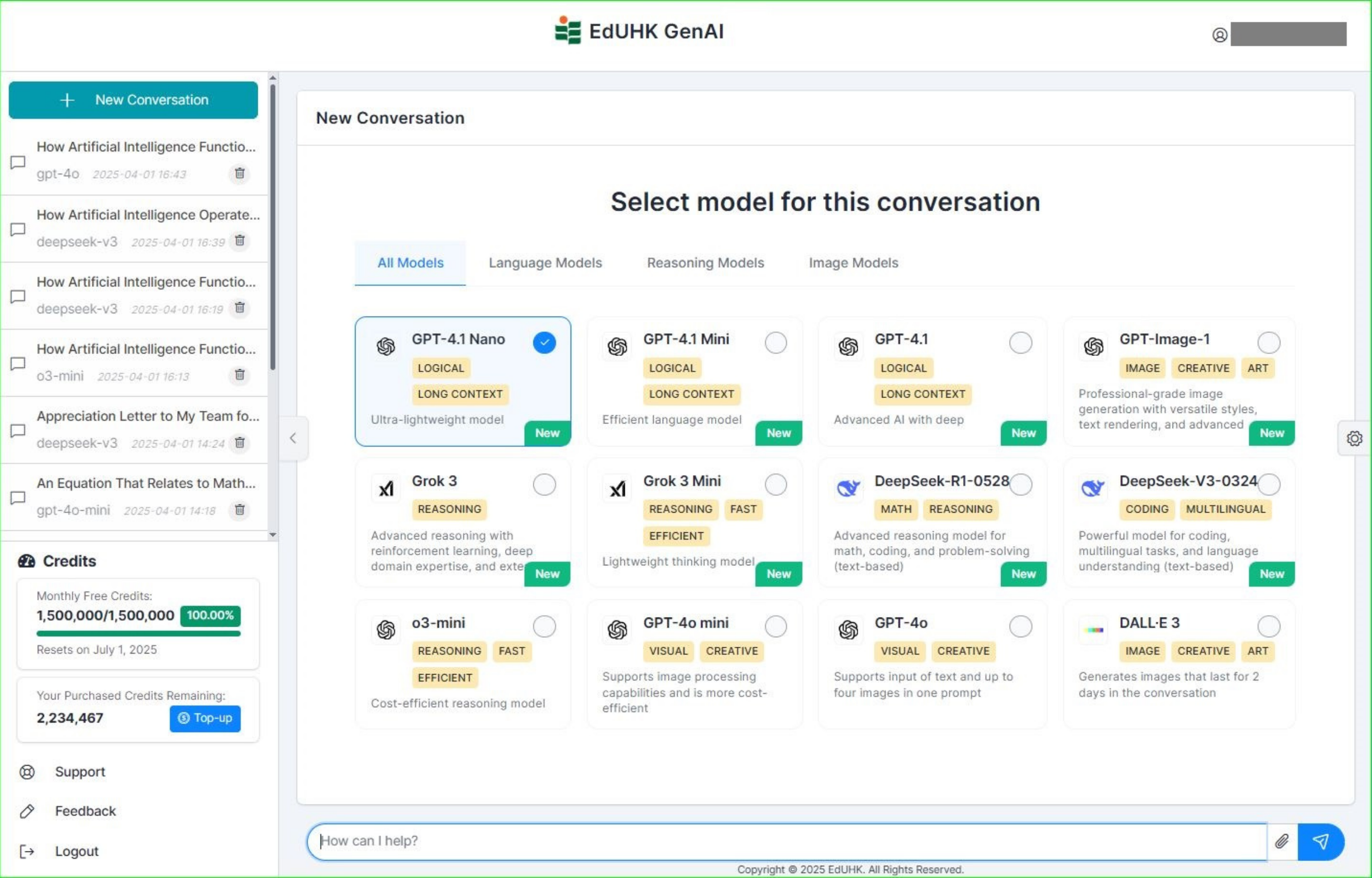Start a New Conversation
This screenshot has height=878, width=1372.
[x=133, y=100]
